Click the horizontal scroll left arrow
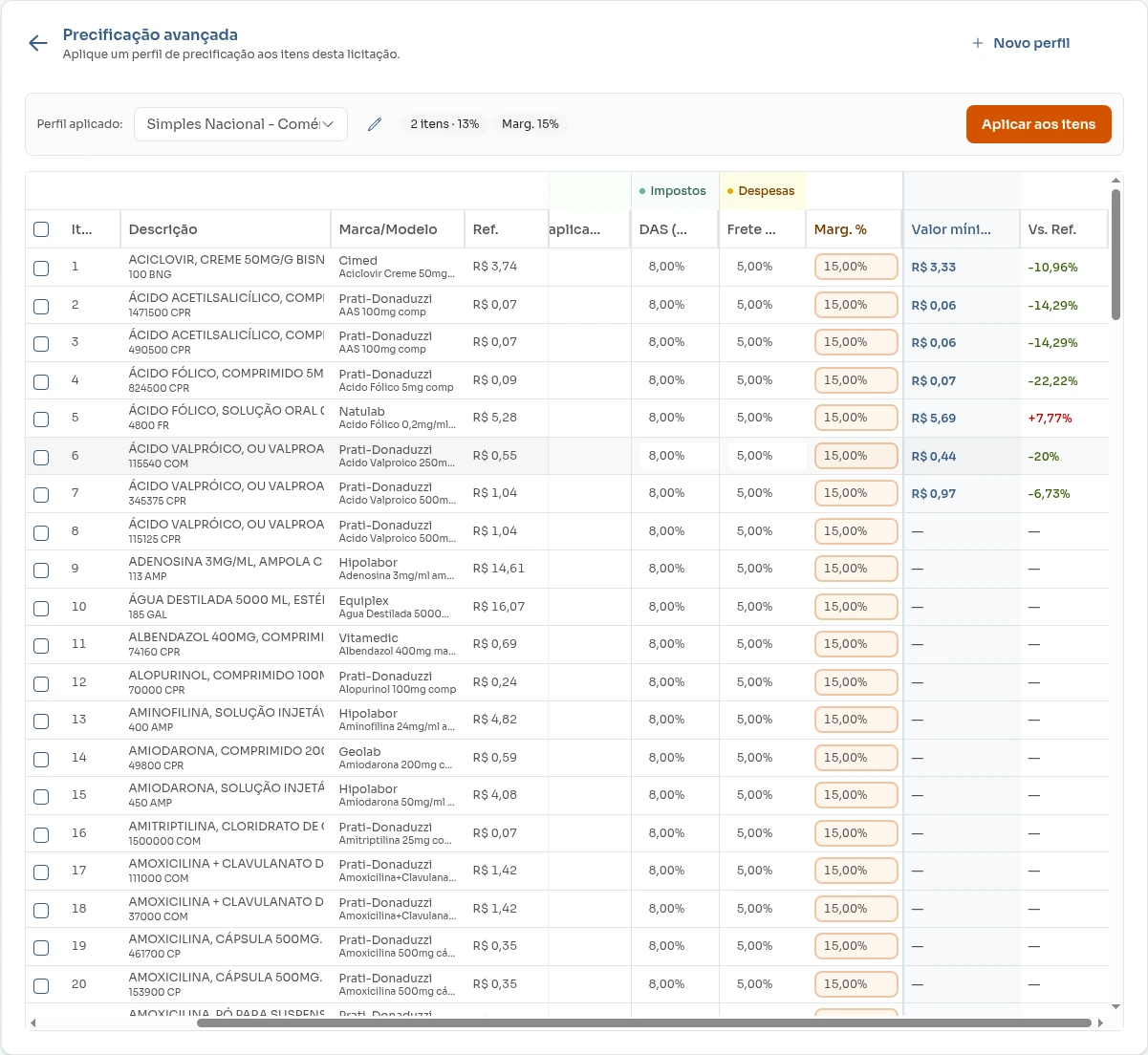Screen dimensions: 1148x1055 tap(33, 1023)
